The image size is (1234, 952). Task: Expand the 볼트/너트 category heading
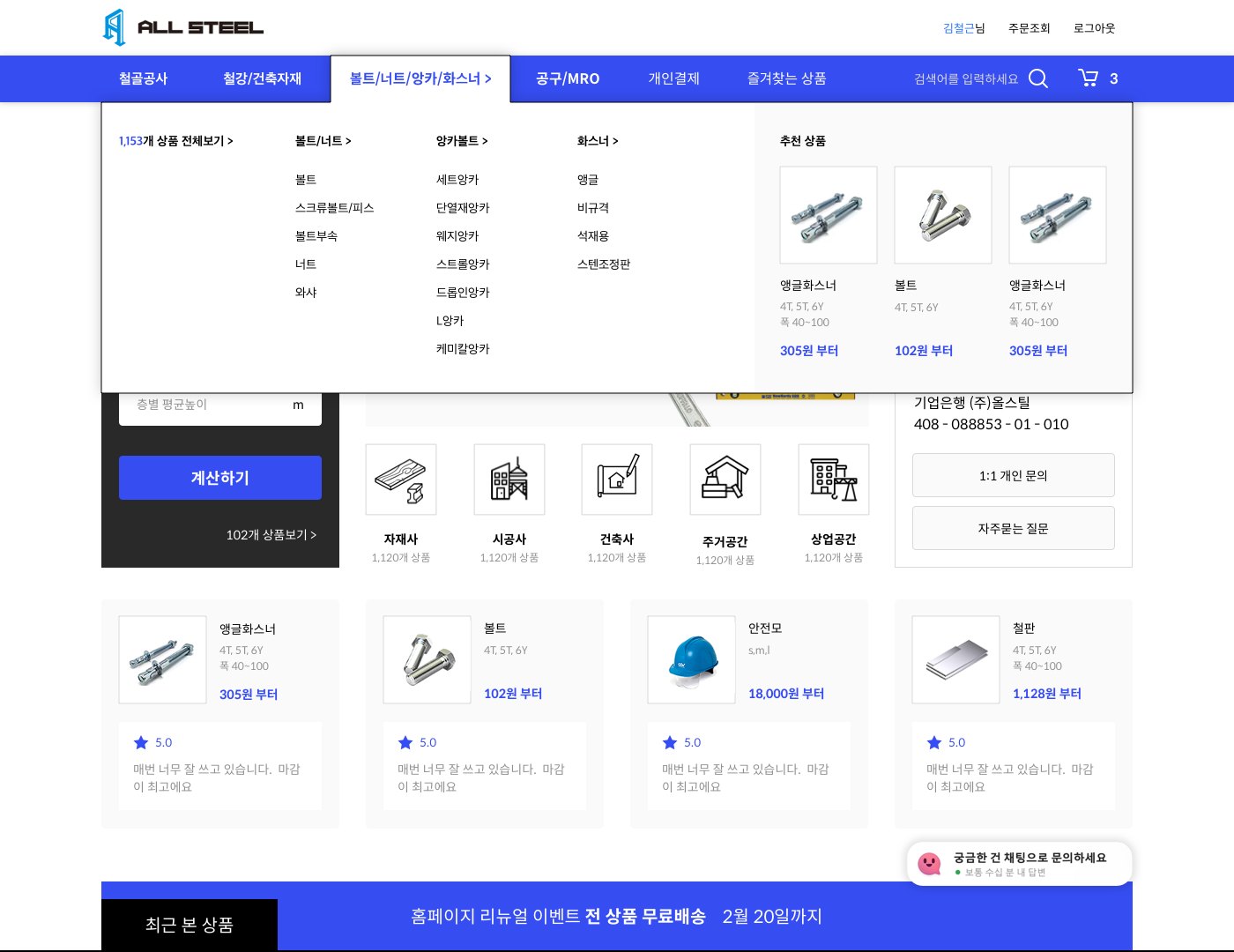tap(323, 141)
